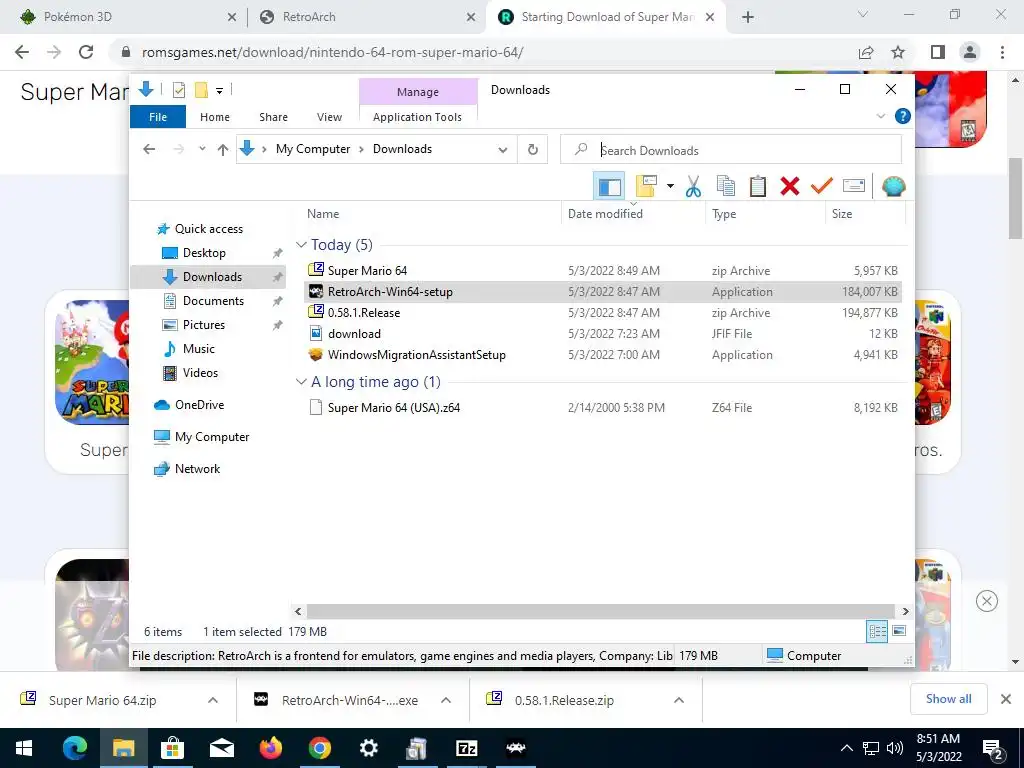The image size is (1024, 768).
Task: Click the New folder toolbar icon
Action: coord(646,187)
